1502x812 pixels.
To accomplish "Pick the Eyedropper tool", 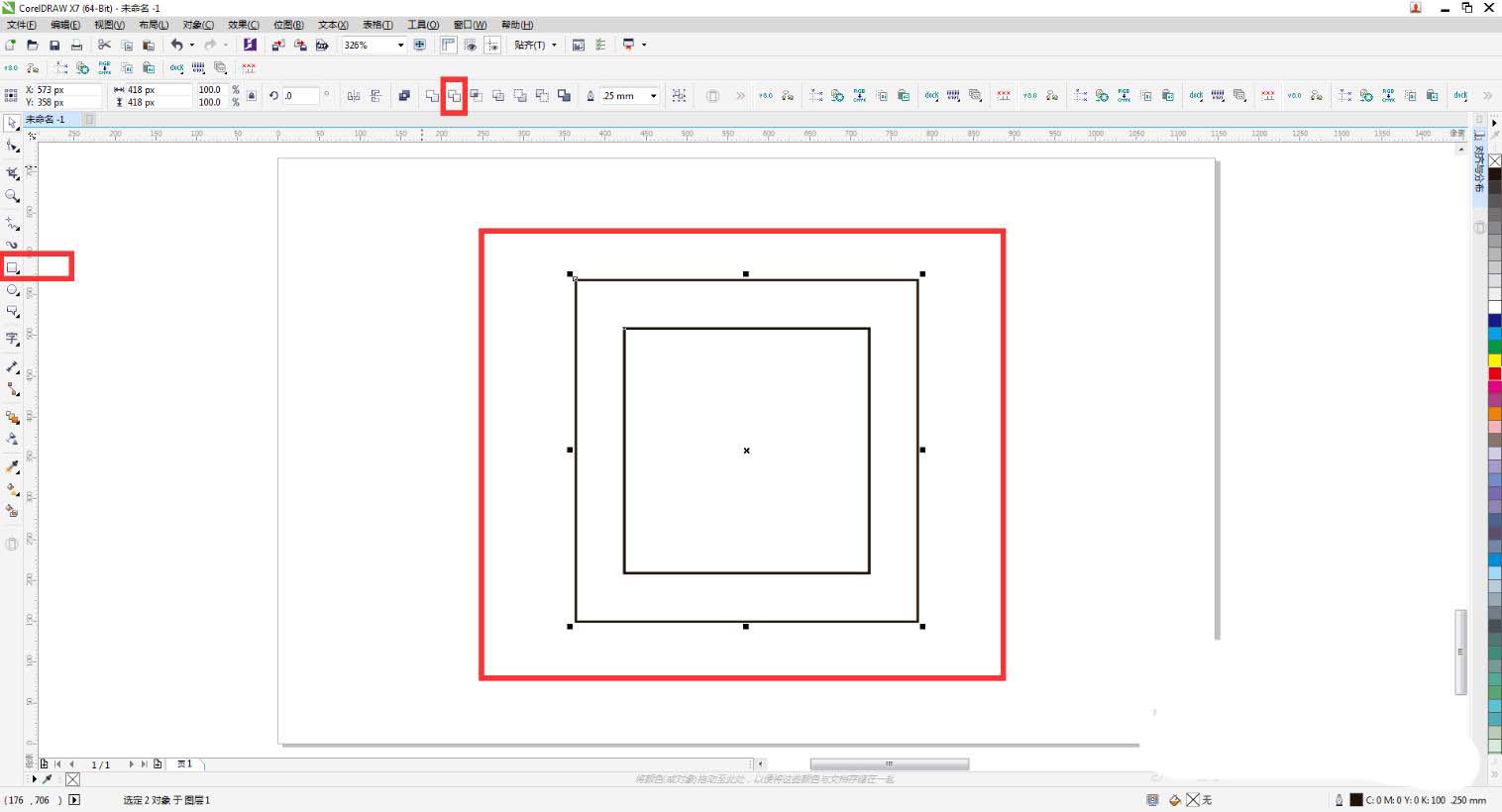I will tap(13, 466).
